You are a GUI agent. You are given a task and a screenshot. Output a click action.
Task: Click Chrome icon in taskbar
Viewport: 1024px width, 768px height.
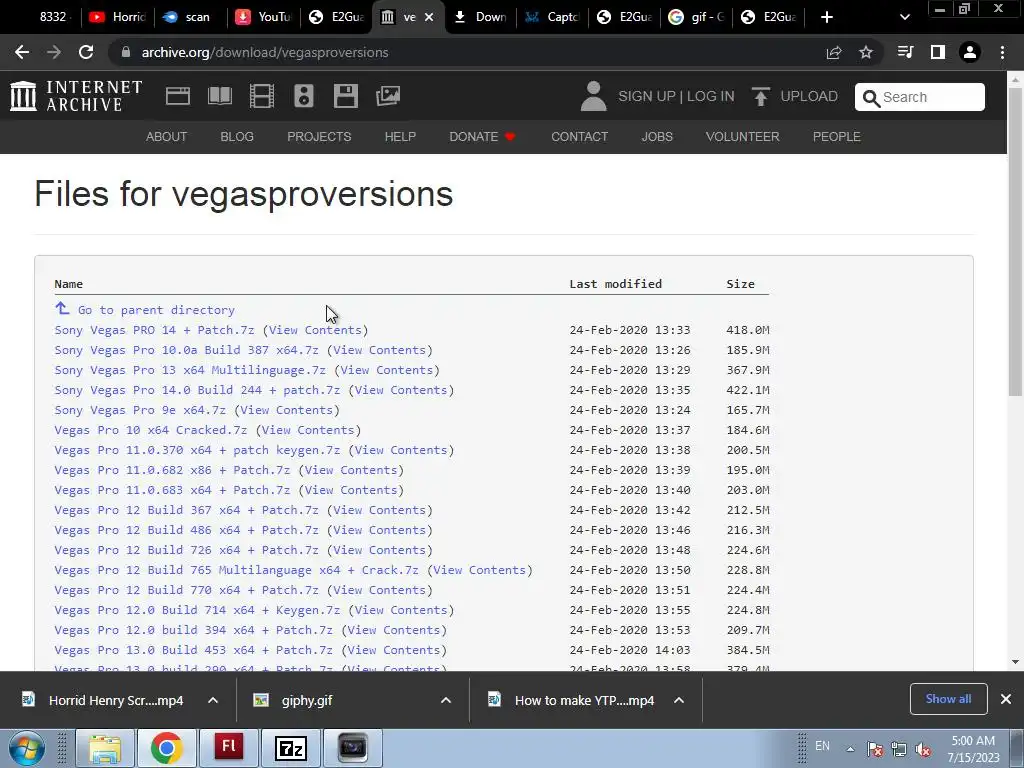167,748
